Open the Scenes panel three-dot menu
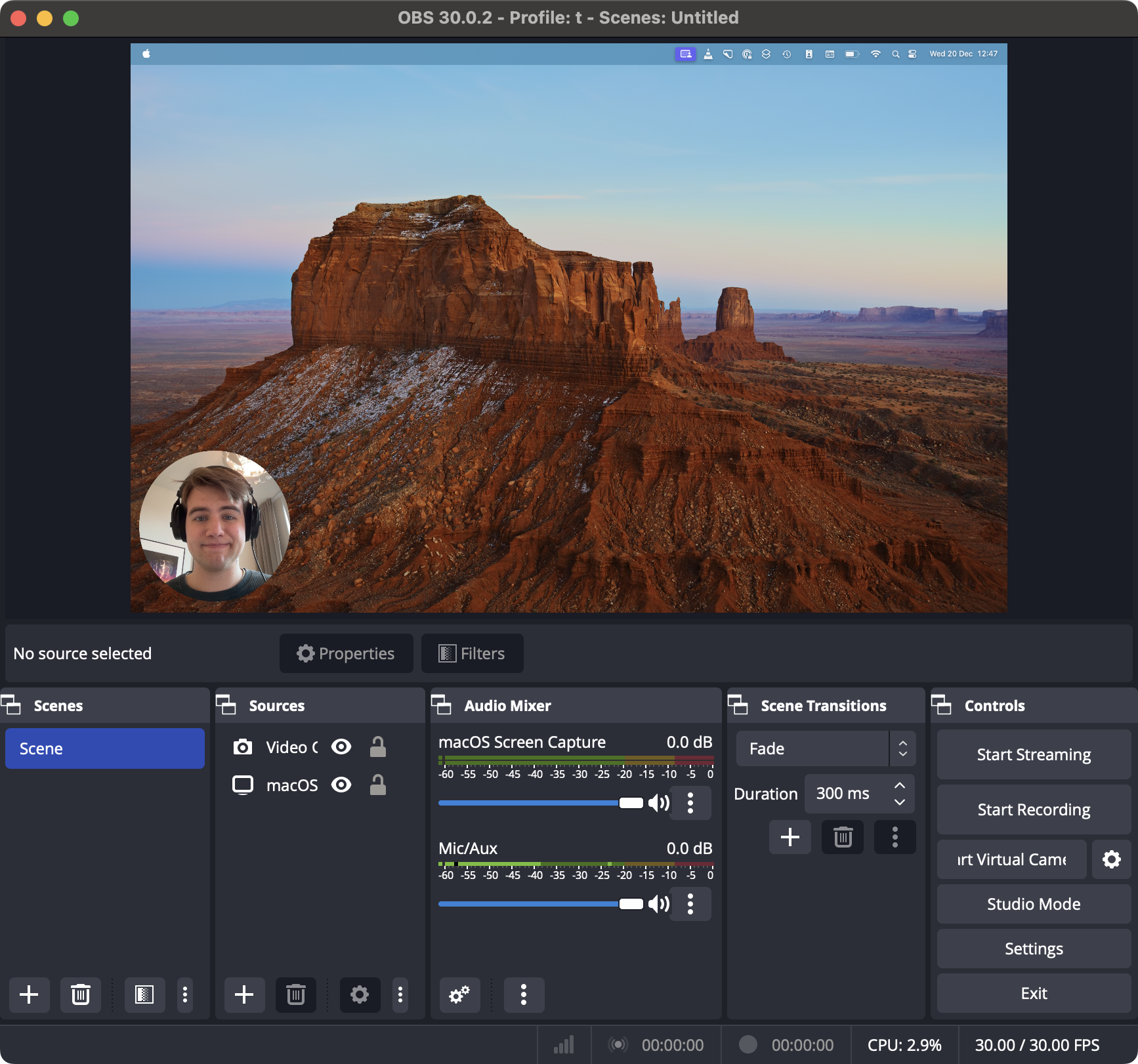1138x1064 pixels. pos(185,994)
